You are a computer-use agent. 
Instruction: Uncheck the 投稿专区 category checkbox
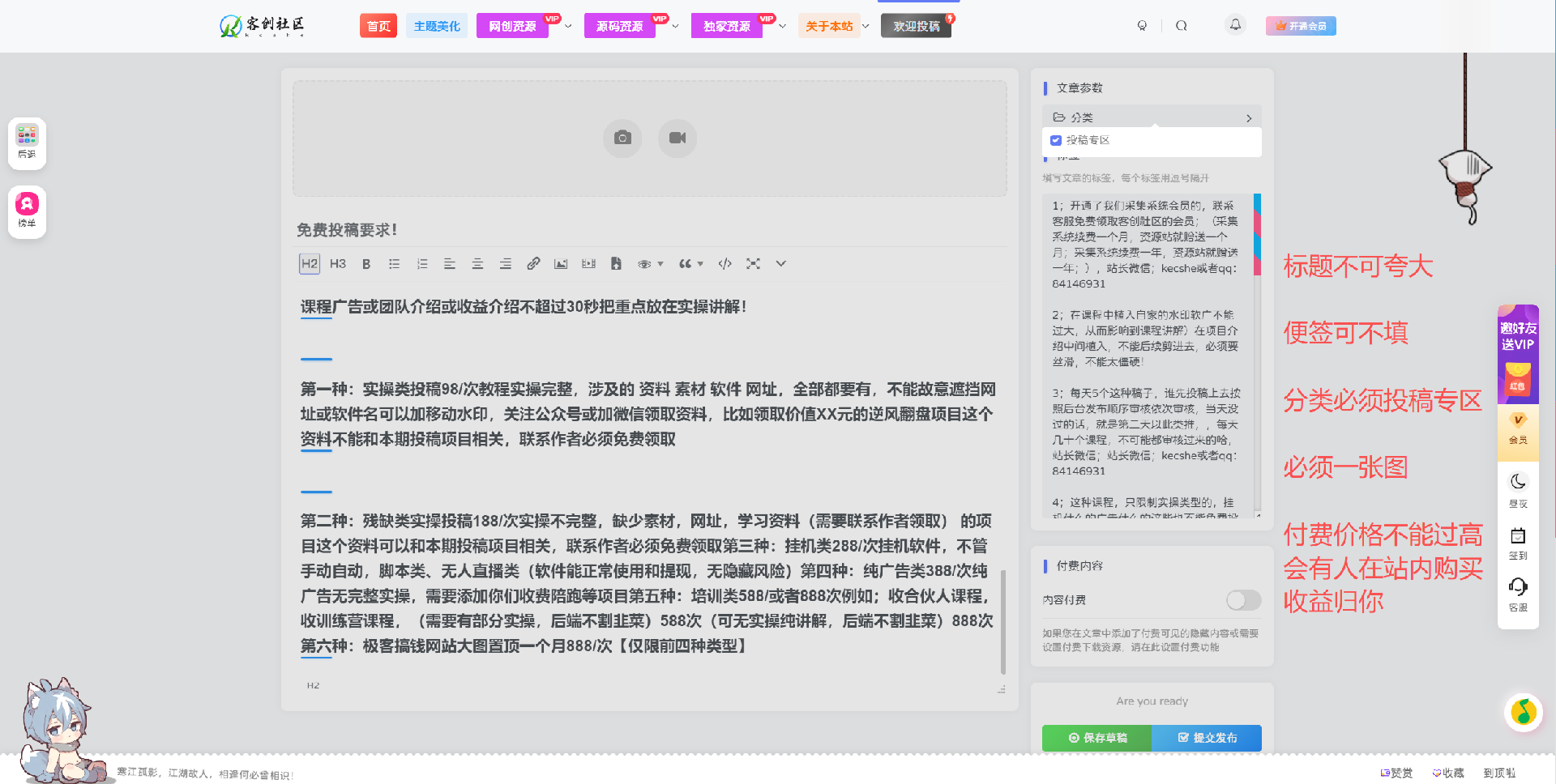point(1056,140)
